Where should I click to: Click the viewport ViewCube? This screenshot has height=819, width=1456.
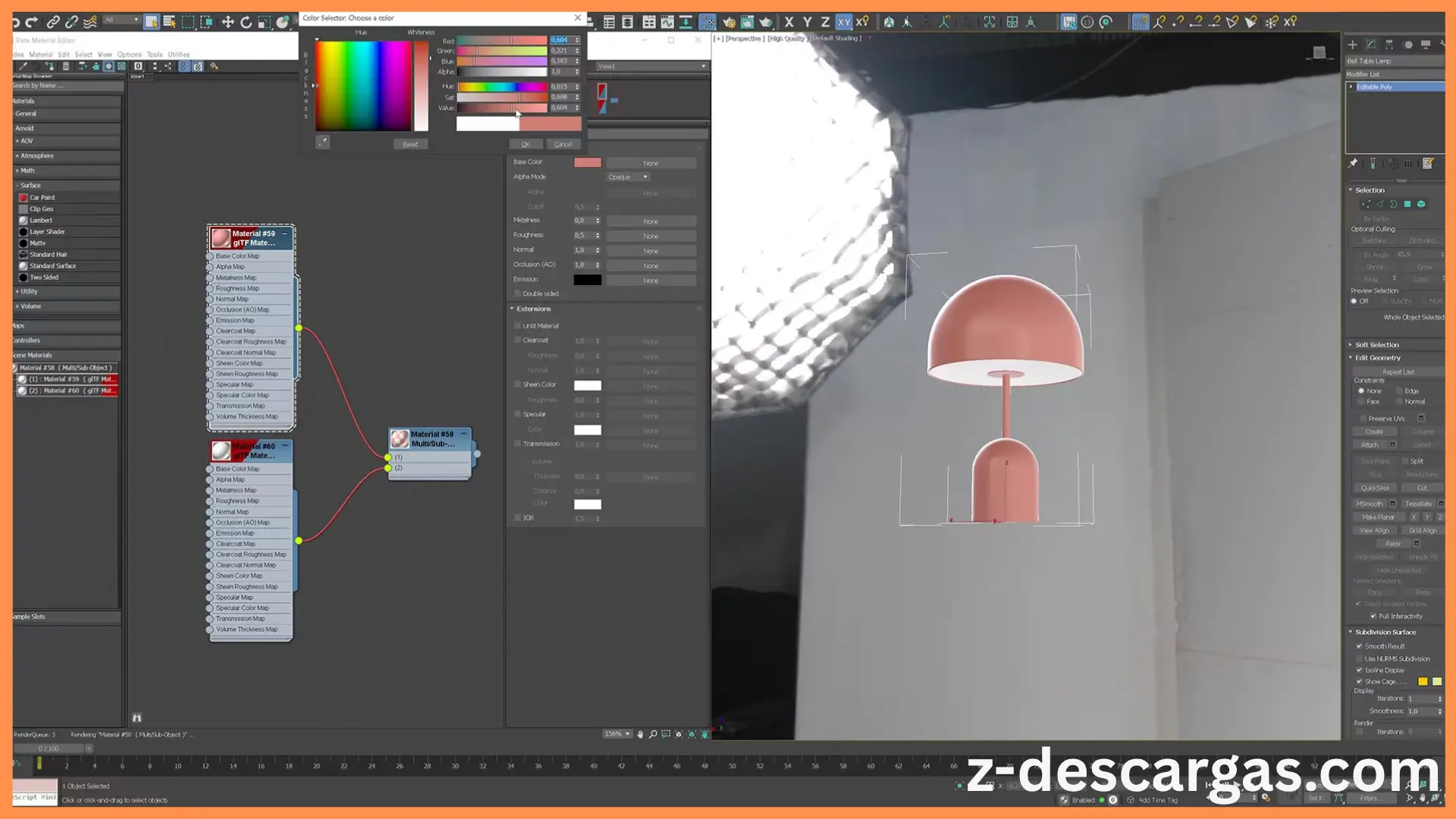pos(1319,52)
